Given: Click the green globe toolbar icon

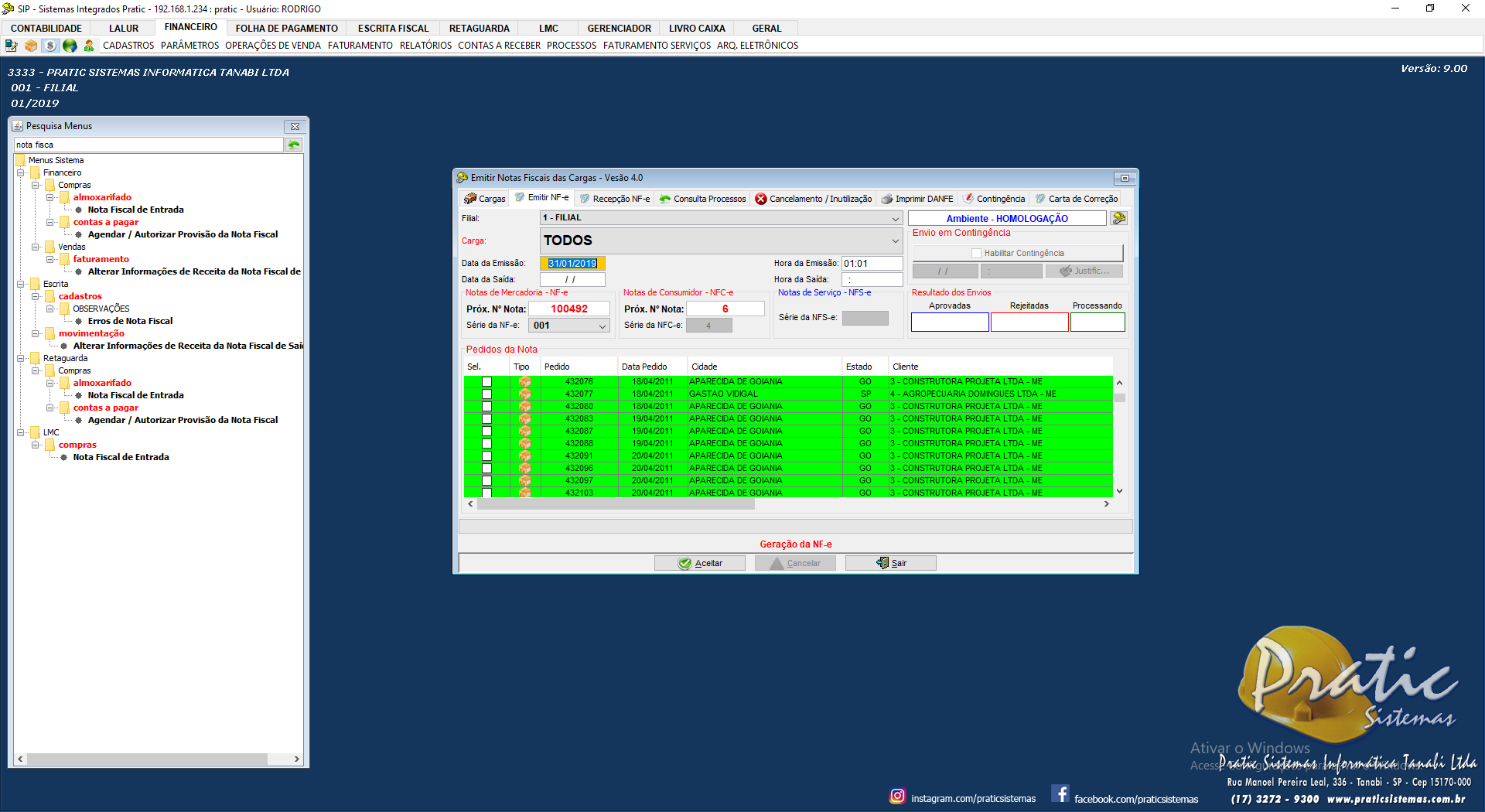Looking at the screenshot, I should (x=70, y=46).
